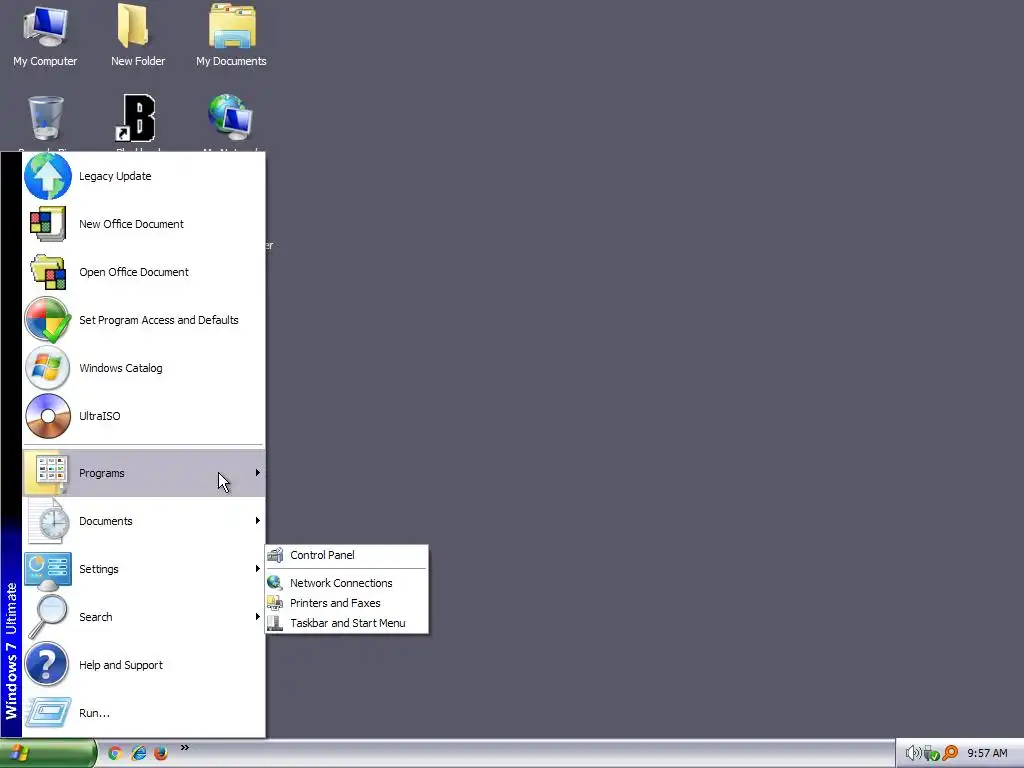1024x768 pixels.
Task: Click the green Start button
Action: pos(47,754)
